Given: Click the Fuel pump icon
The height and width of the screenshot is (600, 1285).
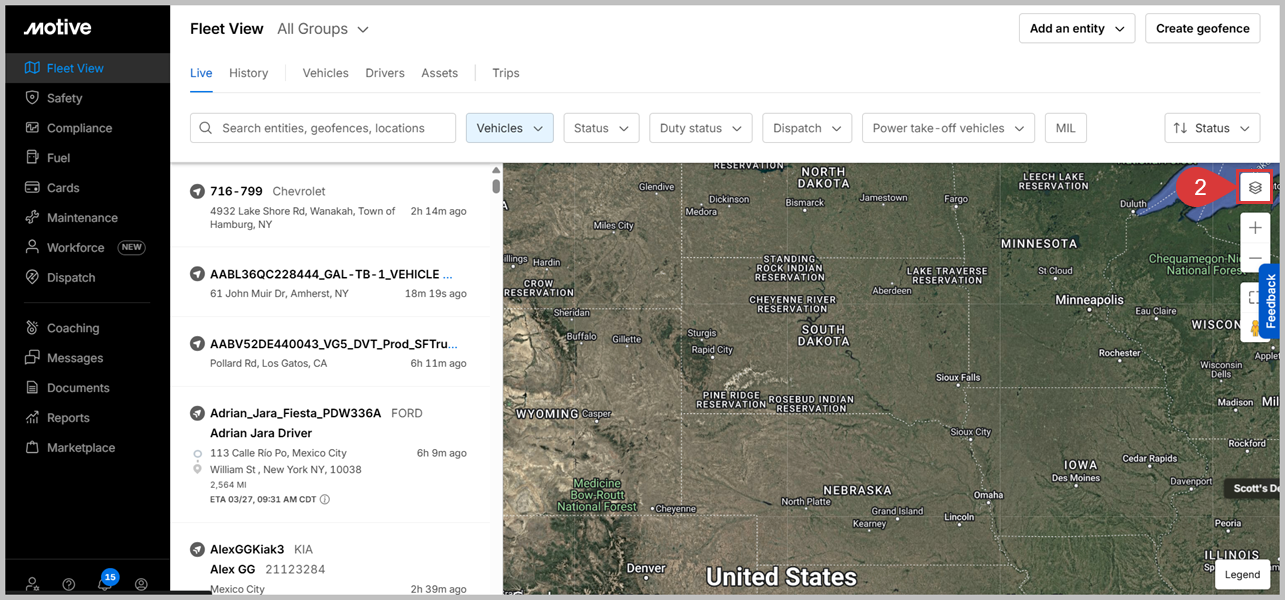Looking at the screenshot, I should pos(32,158).
